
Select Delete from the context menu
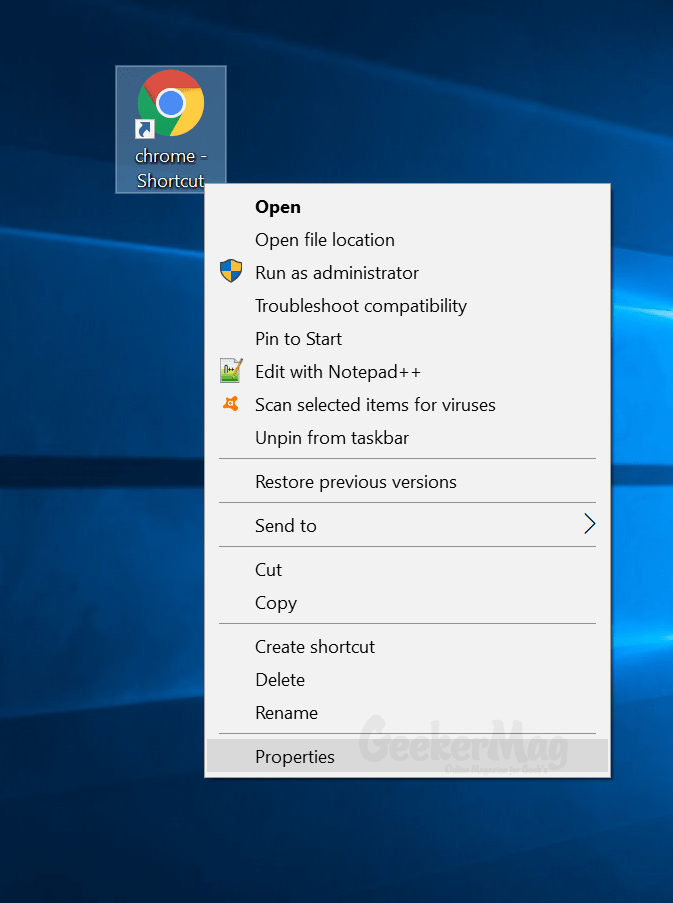coord(408,680)
